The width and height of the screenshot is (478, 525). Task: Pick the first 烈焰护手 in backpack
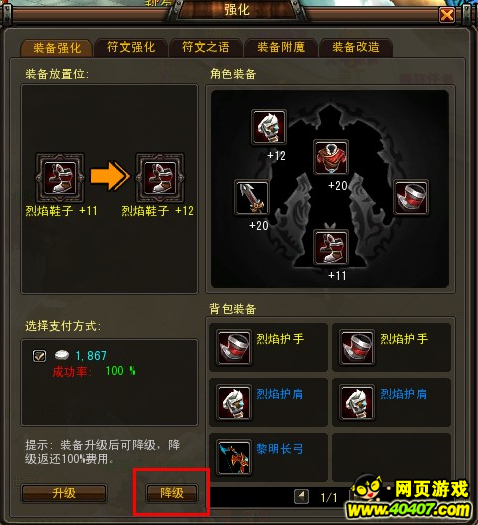pyautogui.click(x=268, y=347)
